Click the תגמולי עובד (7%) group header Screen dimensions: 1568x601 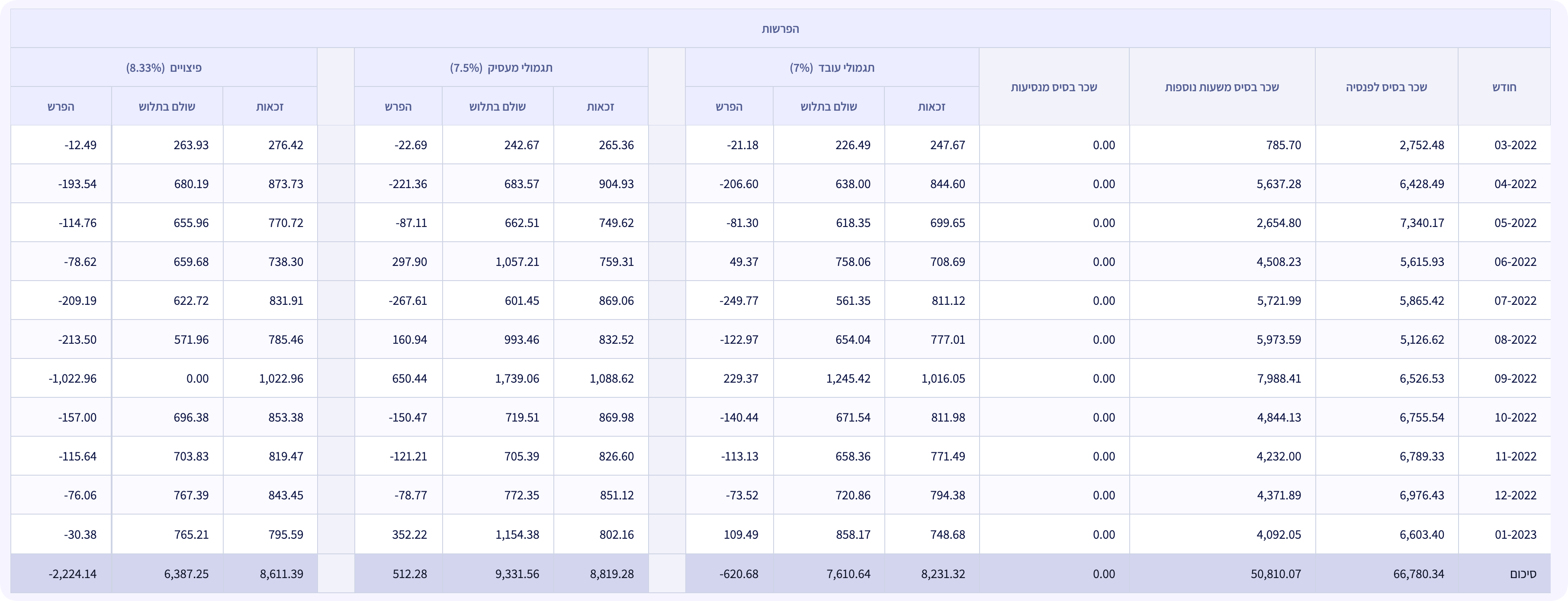coord(832,67)
